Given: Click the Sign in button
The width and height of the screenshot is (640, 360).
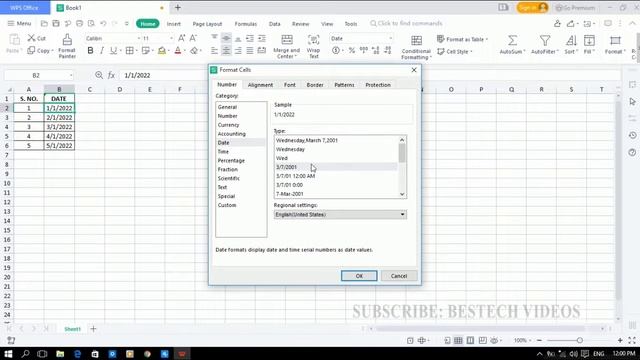Looking at the screenshot, I should point(532,7).
